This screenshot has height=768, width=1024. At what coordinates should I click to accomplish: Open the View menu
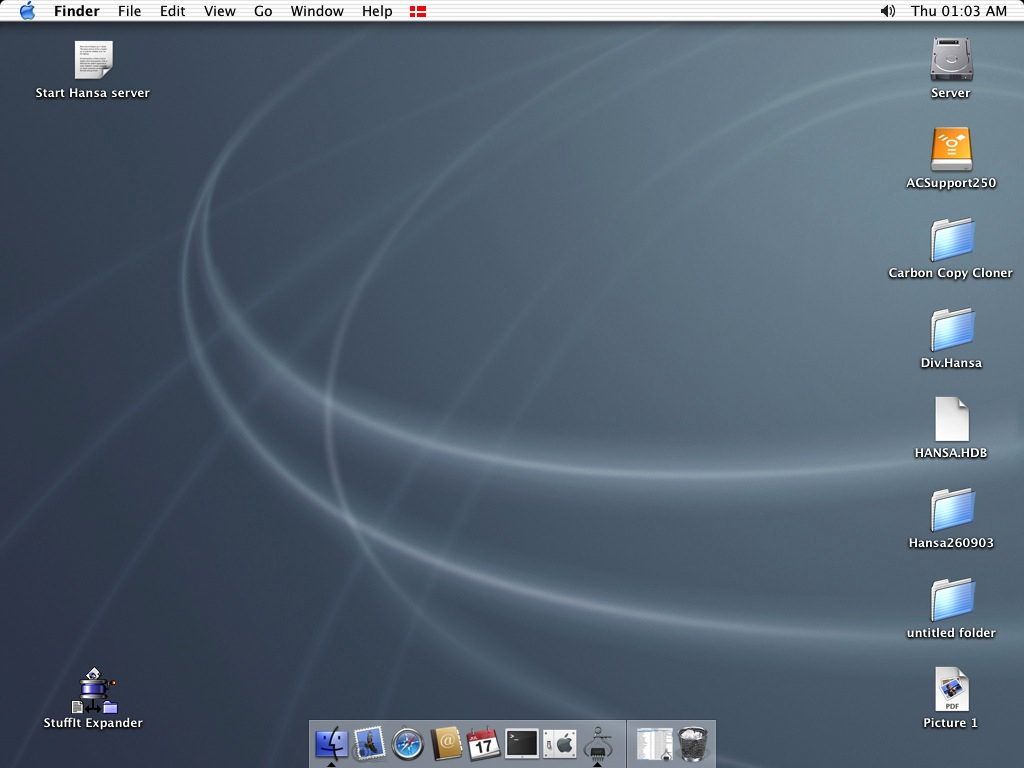(x=219, y=11)
